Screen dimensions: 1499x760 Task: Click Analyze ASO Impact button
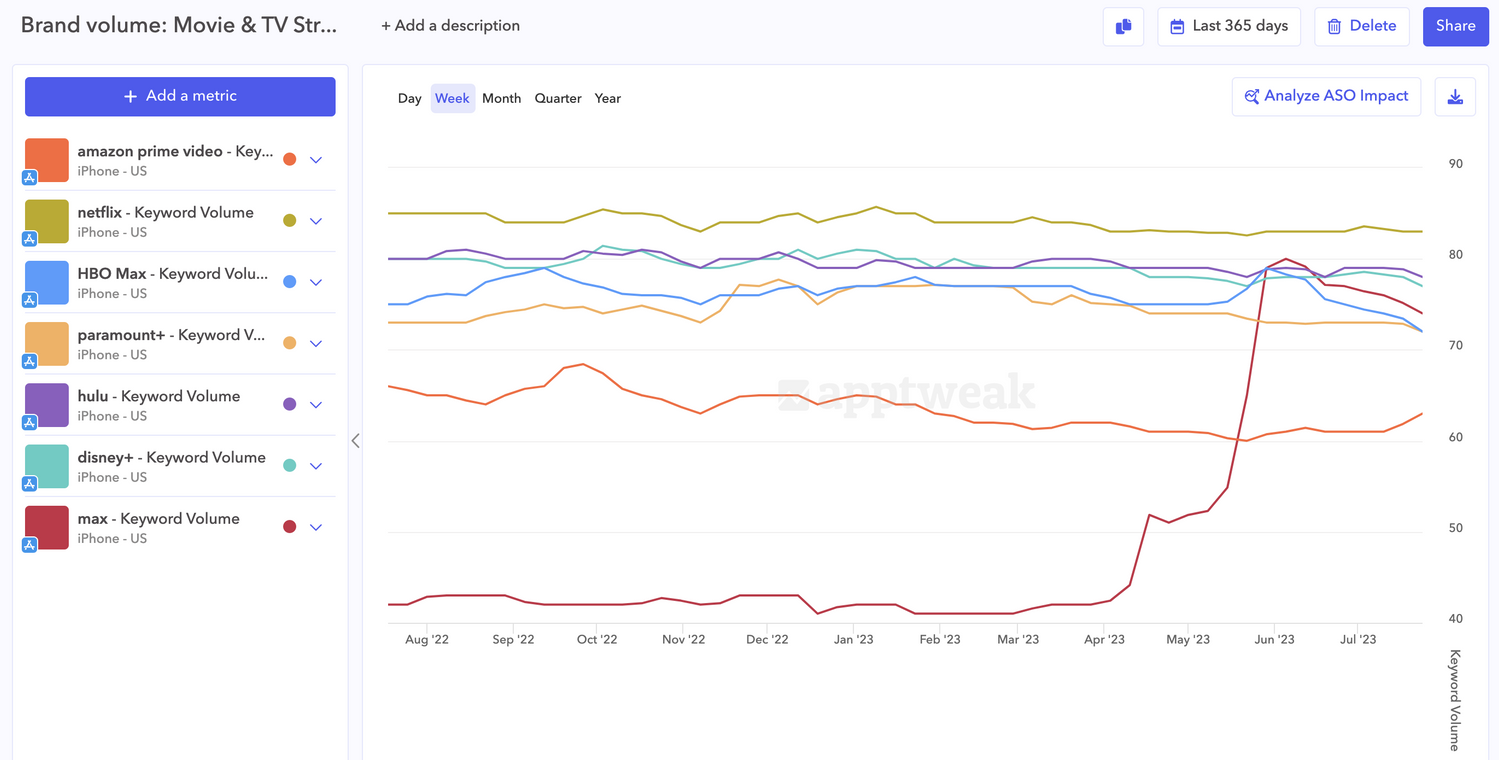(x=1326, y=97)
